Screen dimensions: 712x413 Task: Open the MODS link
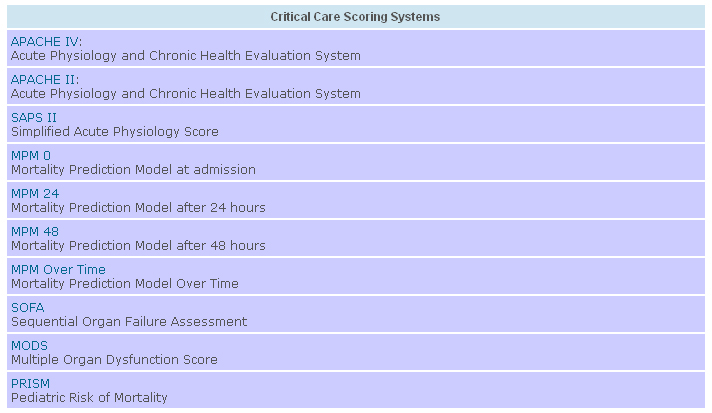[x=29, y=346]
